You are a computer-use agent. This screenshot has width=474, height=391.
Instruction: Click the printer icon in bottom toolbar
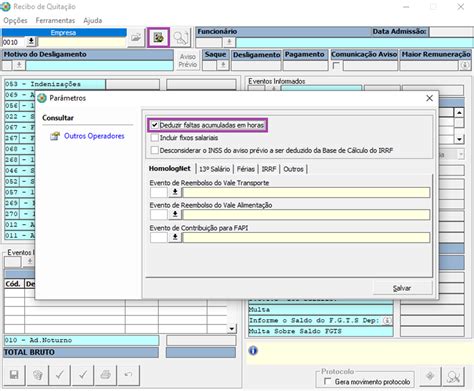point(106,375)
